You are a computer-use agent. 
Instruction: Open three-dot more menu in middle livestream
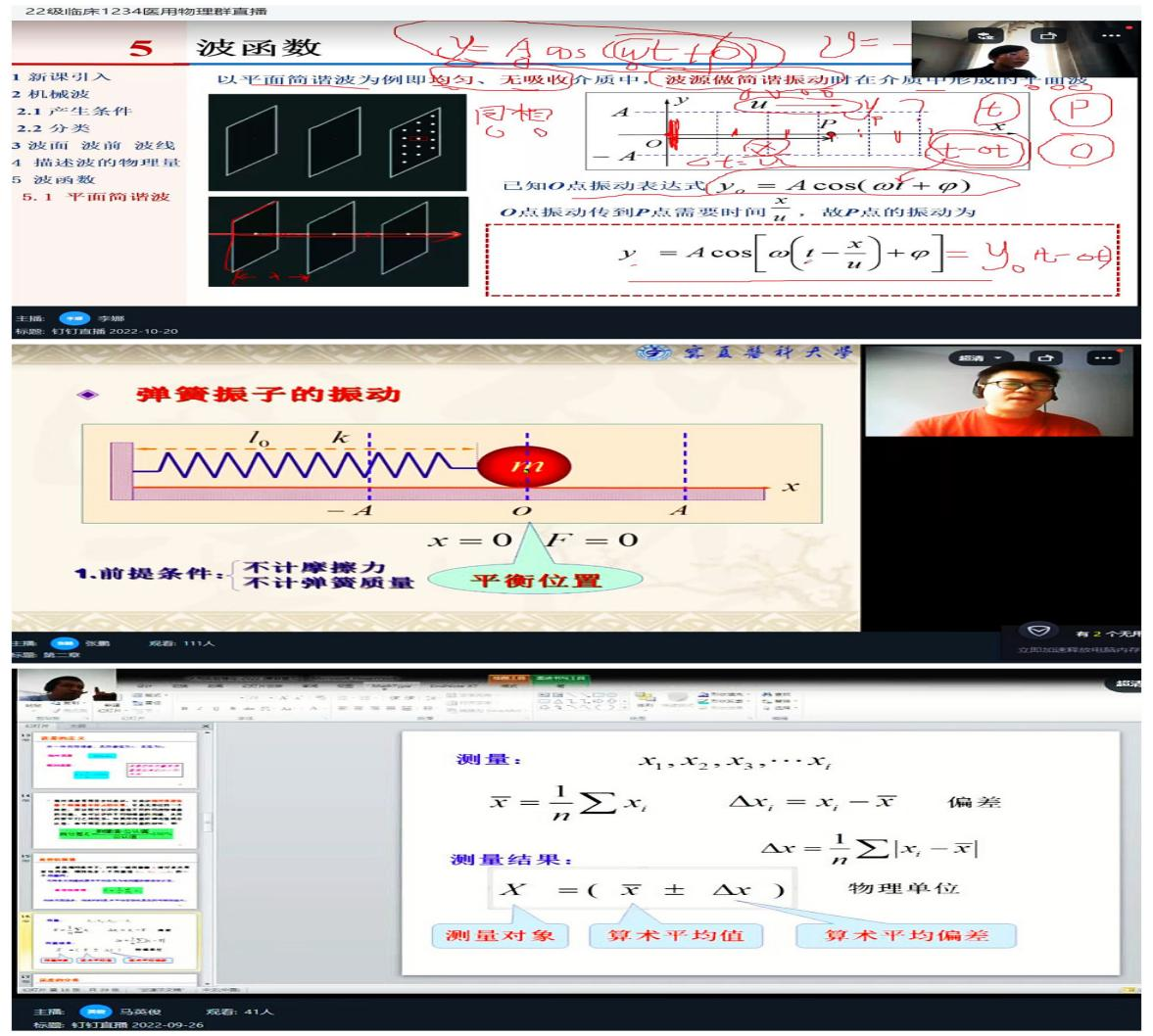[1104, 357]
